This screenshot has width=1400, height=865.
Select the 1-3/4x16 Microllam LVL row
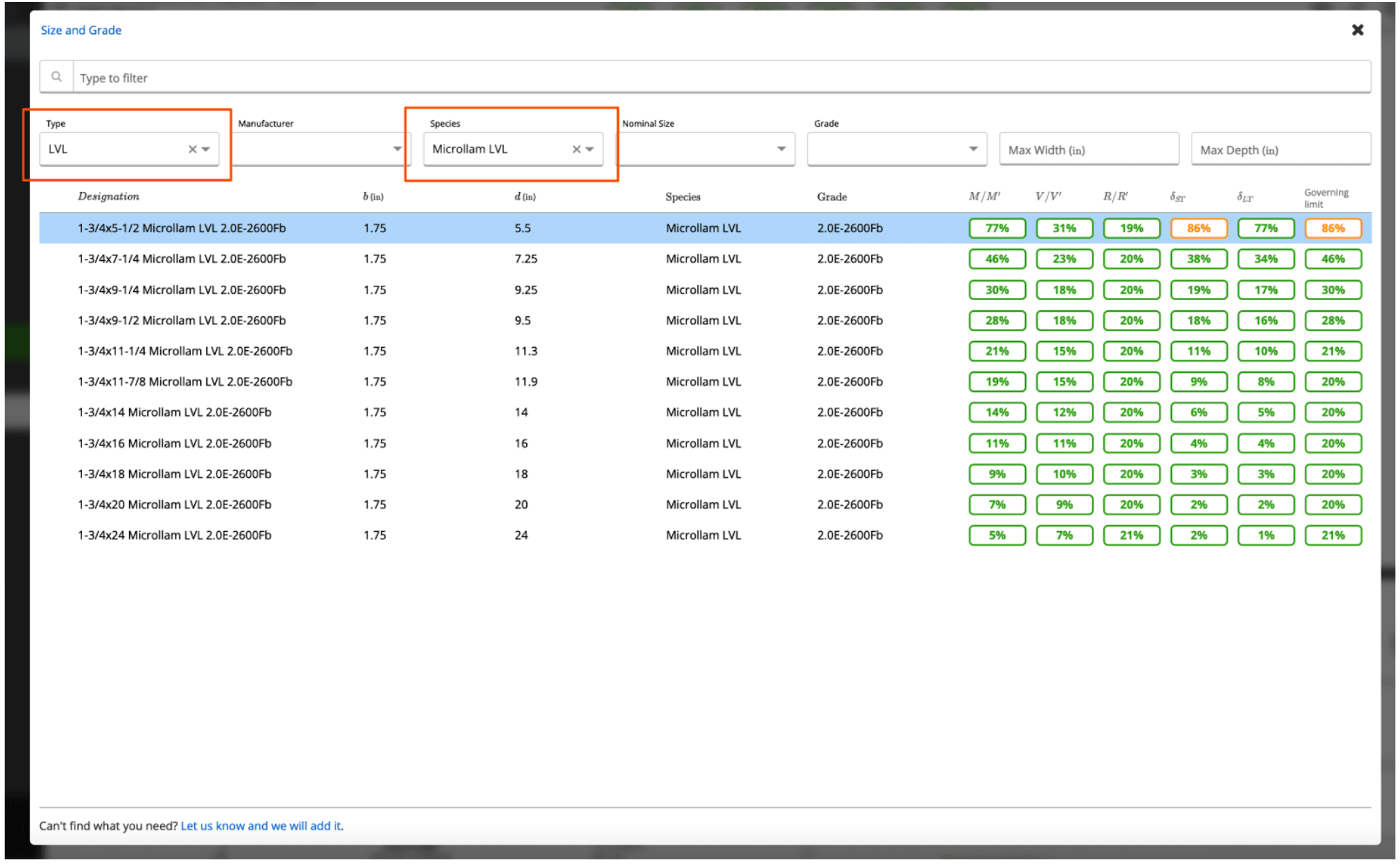pyautogui.click(x=705, y=443)
